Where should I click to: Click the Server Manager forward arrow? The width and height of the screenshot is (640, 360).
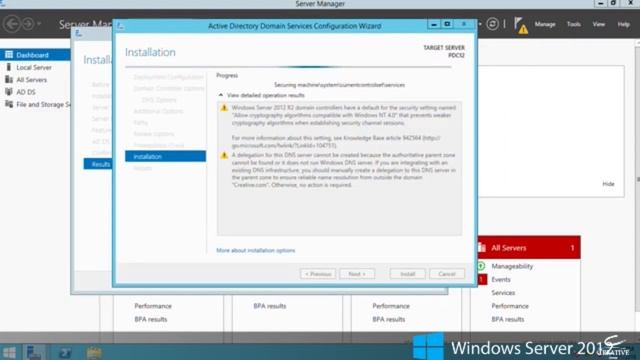pos(28,24)
